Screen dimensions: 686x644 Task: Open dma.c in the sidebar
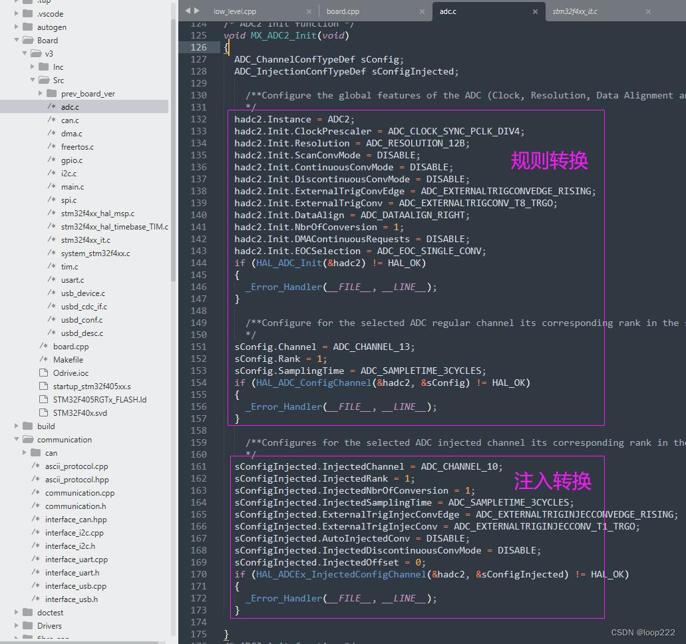tap(71, 133)
